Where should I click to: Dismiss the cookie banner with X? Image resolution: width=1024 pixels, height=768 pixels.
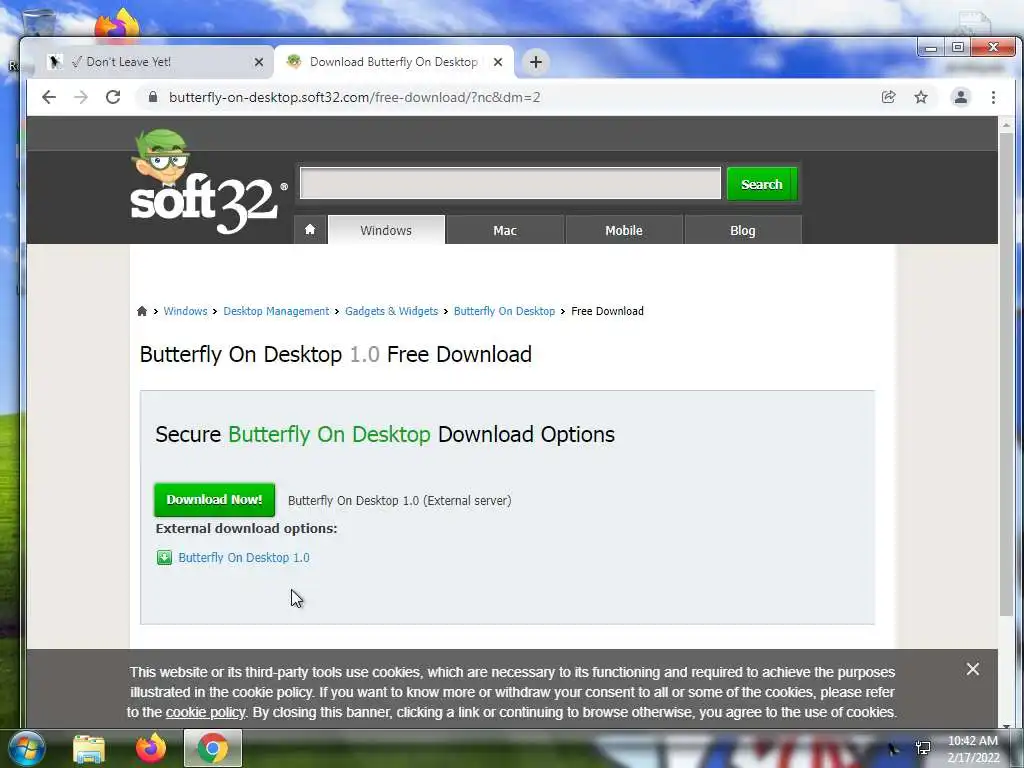pos(972,669)
